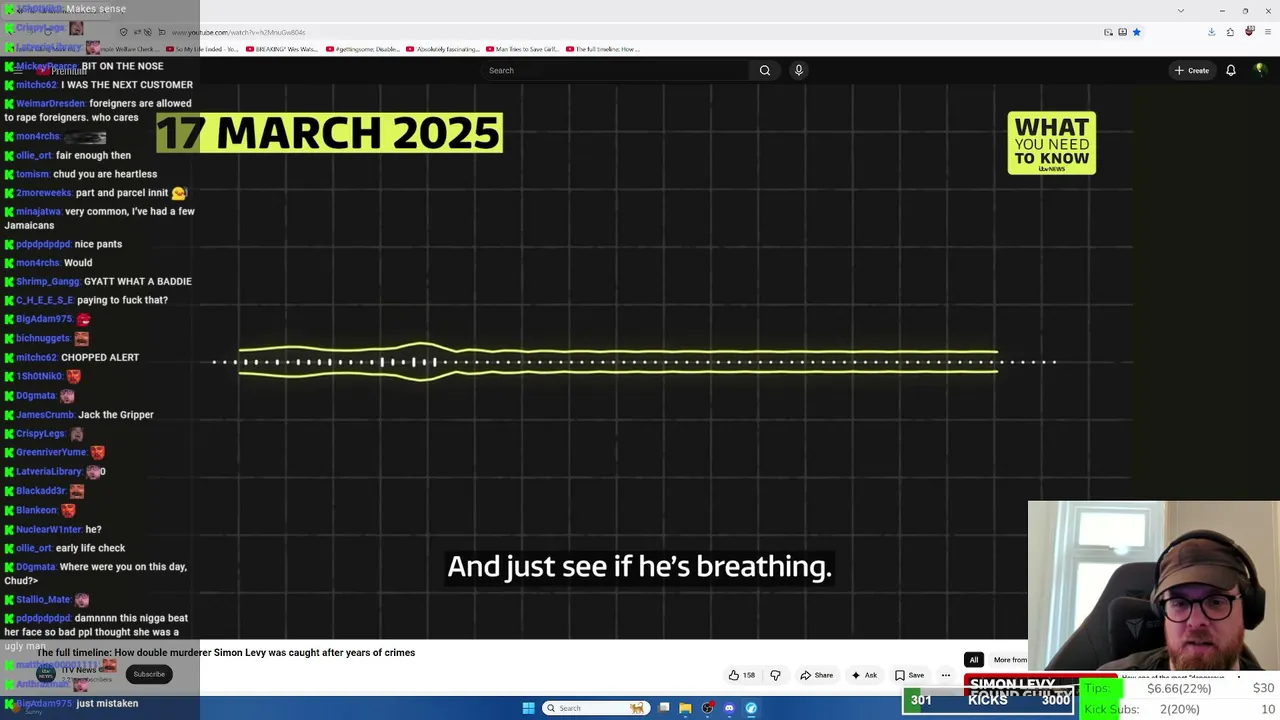Click chat username JamesCrumb
This screenshot has width=1280, height=720.
[x=45, y=414]
